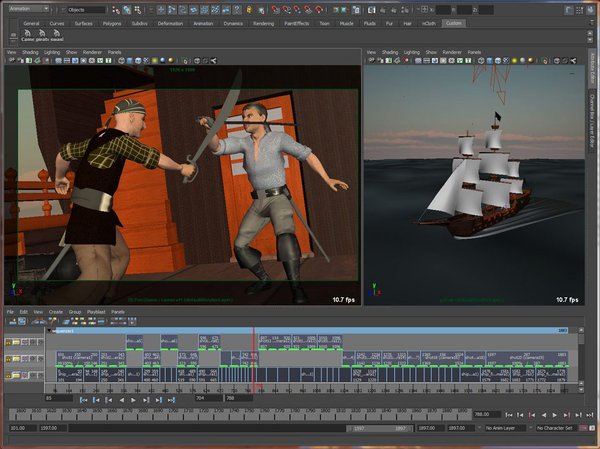
Task: Open Lighting menu in right viewport
Action: pos(412,52)
